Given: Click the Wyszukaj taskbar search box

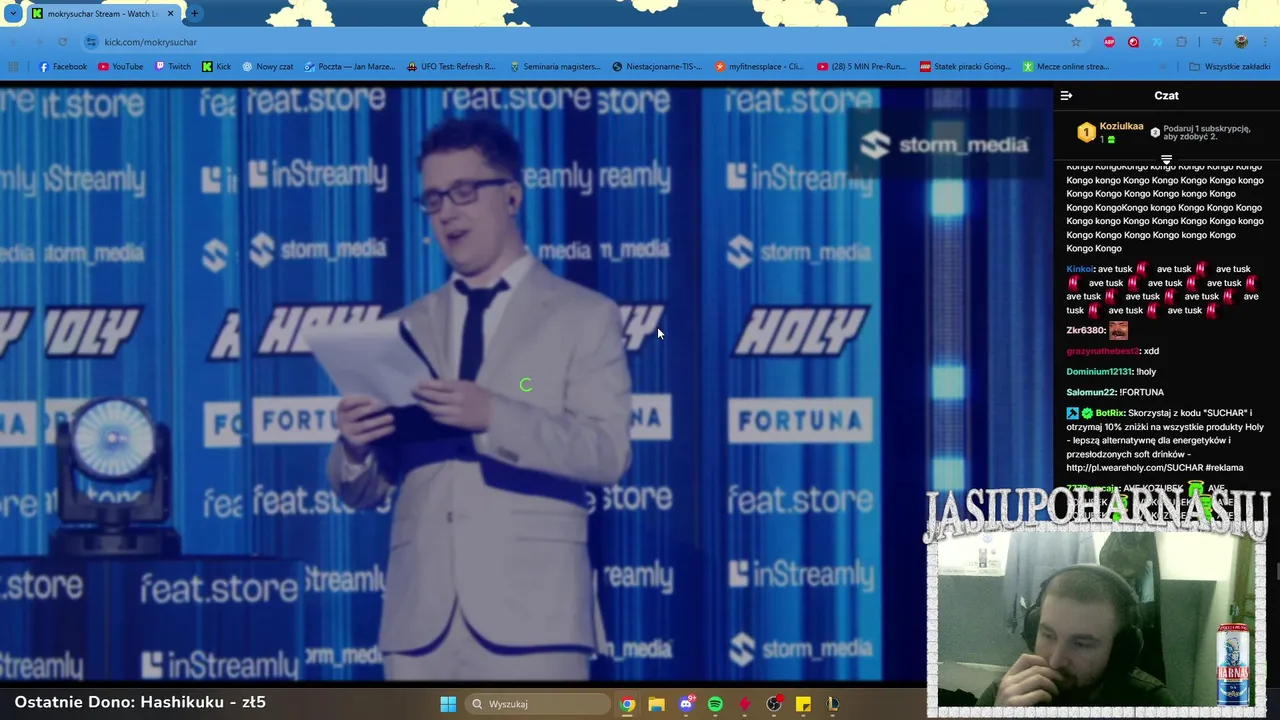Looking at the screenshot, I should [x=538, y=704].
